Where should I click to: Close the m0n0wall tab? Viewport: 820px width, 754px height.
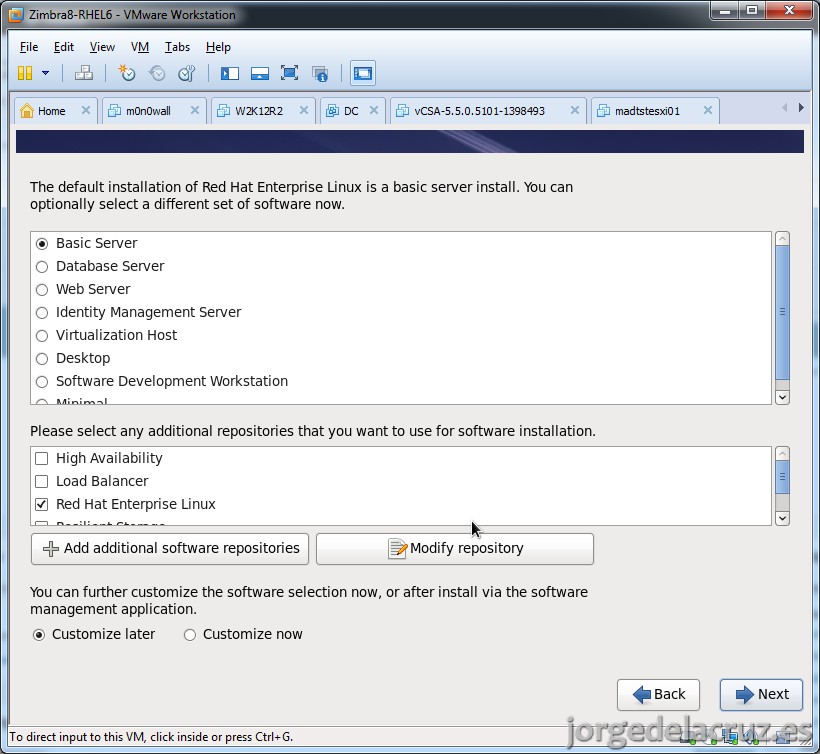click(x=195, y=110)
